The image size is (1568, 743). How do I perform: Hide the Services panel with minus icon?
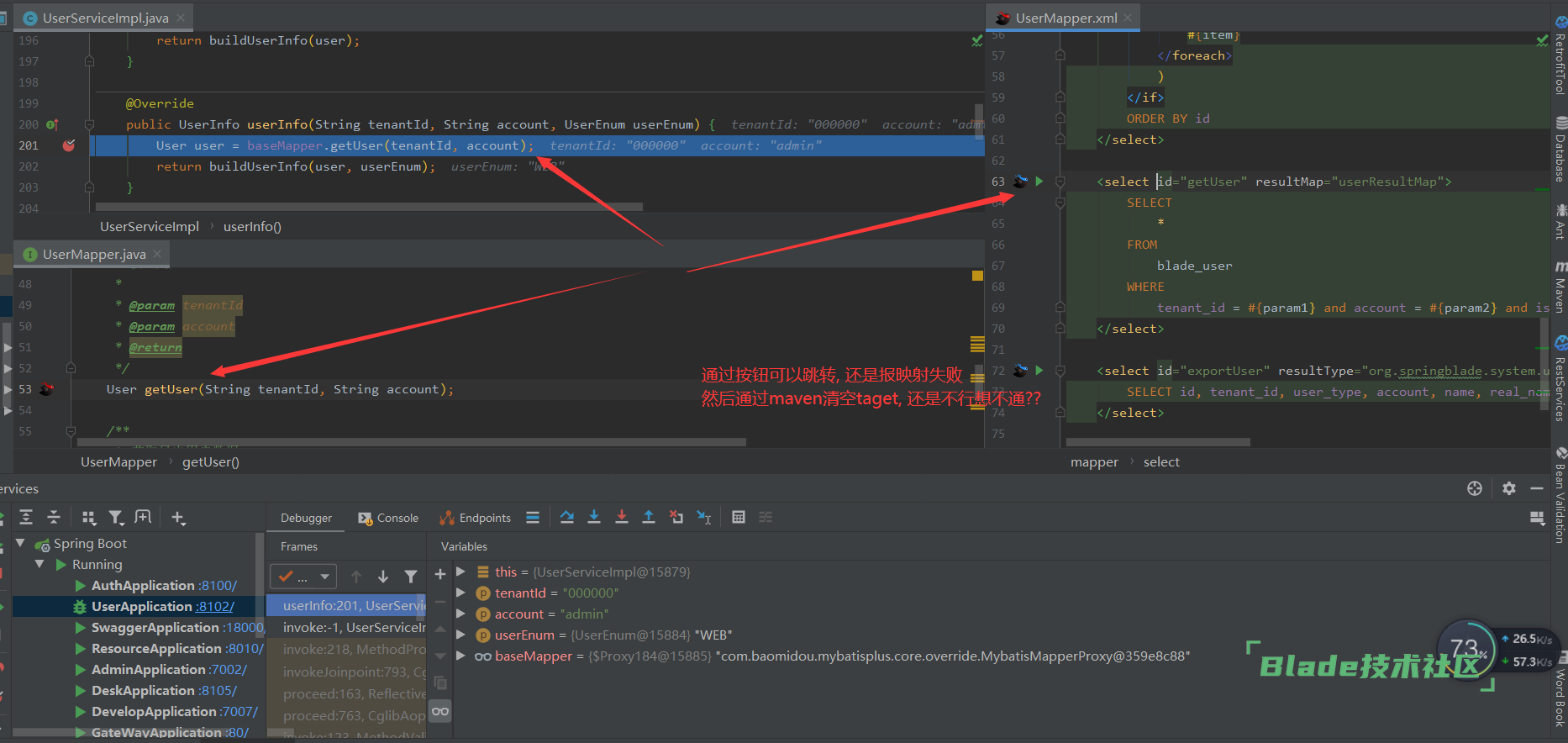1537,488
